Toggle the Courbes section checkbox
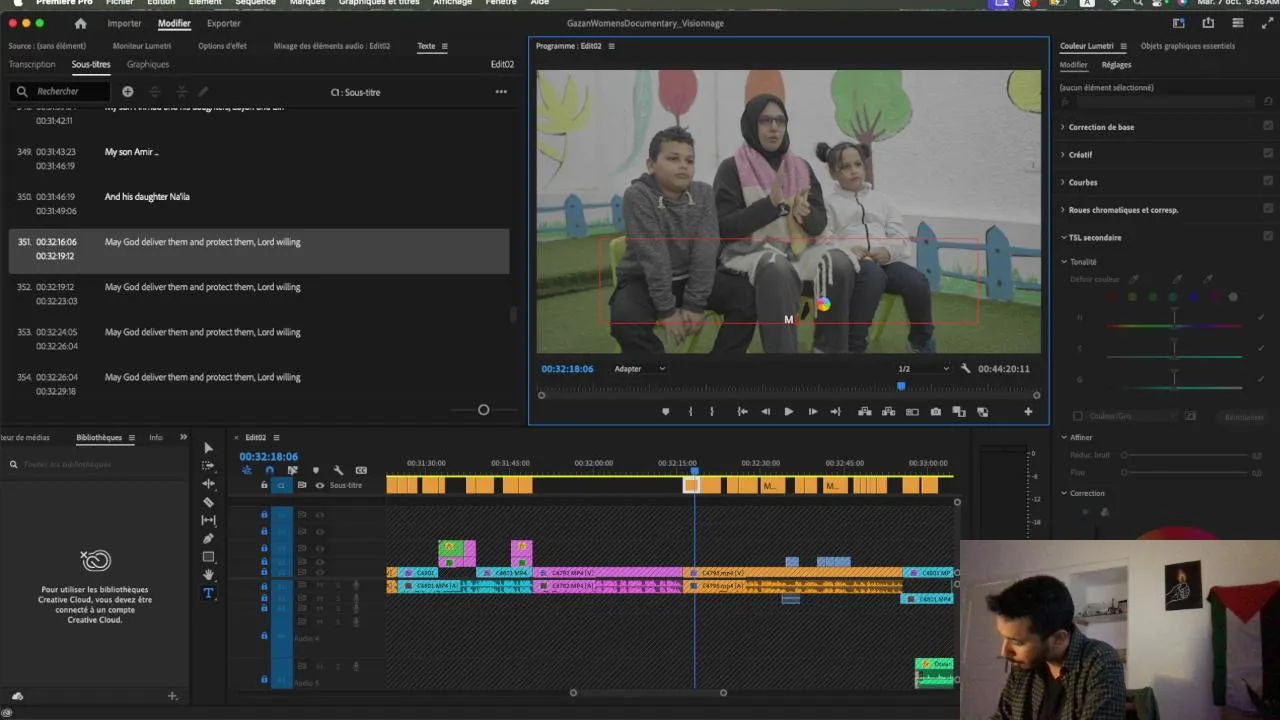The image size is (1280, 720). click(1268, 181)
